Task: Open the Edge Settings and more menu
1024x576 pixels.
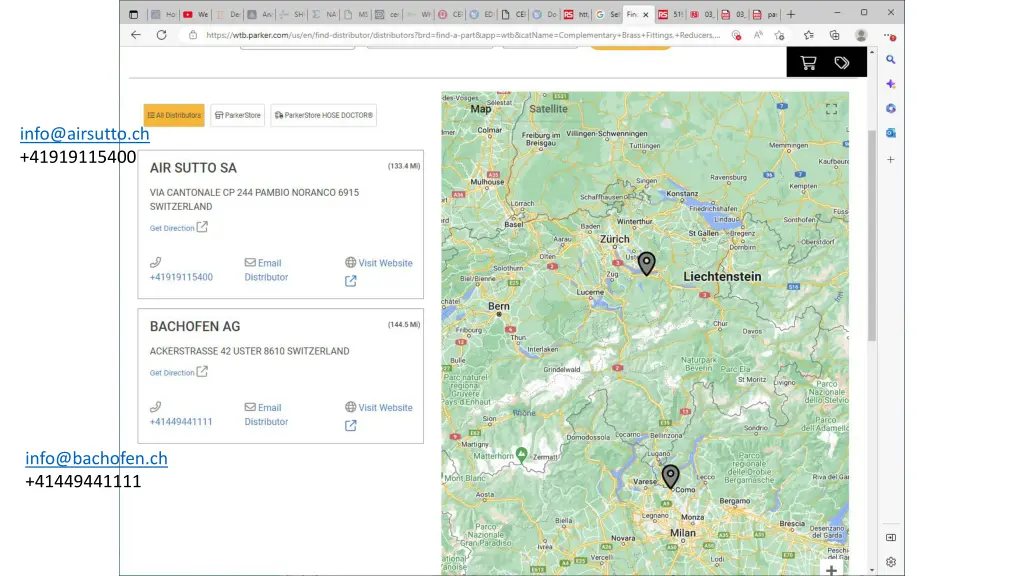Action: coord(889,36)
